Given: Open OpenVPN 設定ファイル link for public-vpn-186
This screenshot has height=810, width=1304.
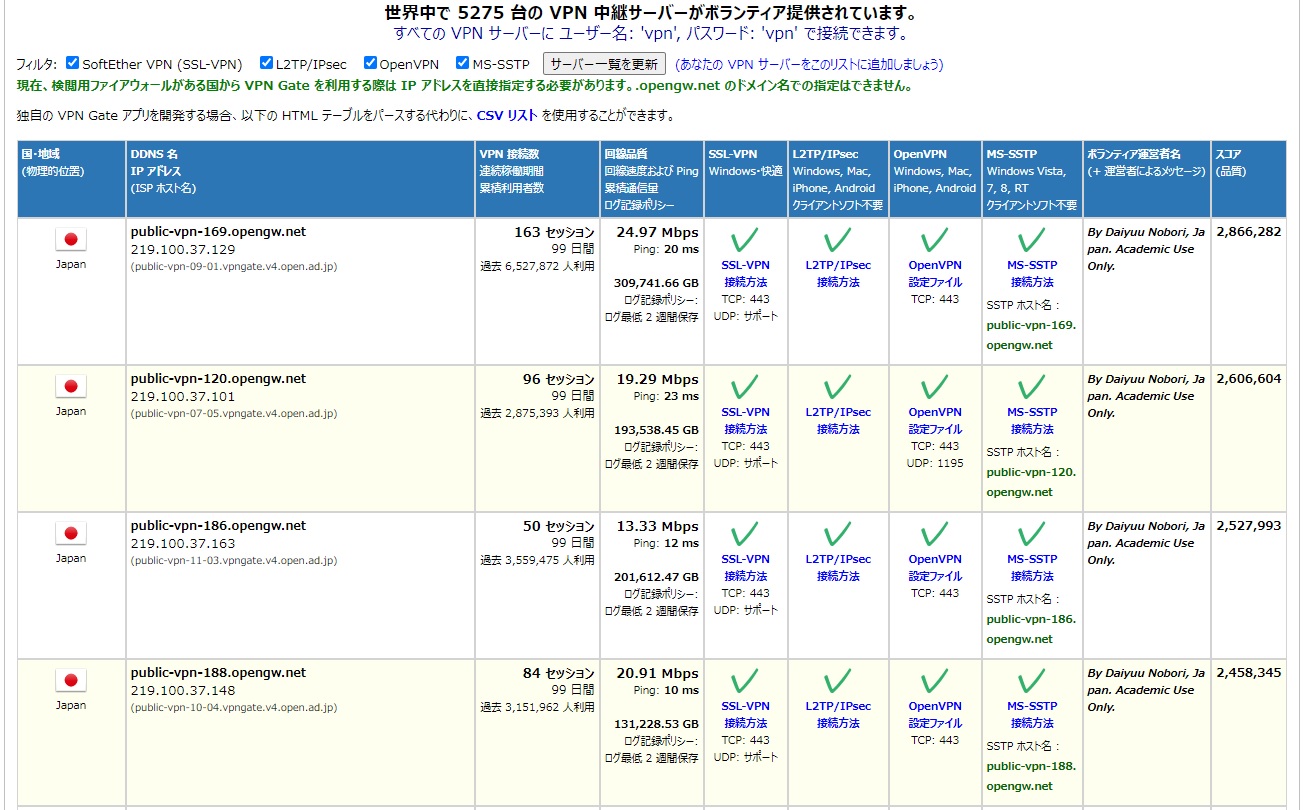Looking at the screenshot, I should tap(934, 568).
